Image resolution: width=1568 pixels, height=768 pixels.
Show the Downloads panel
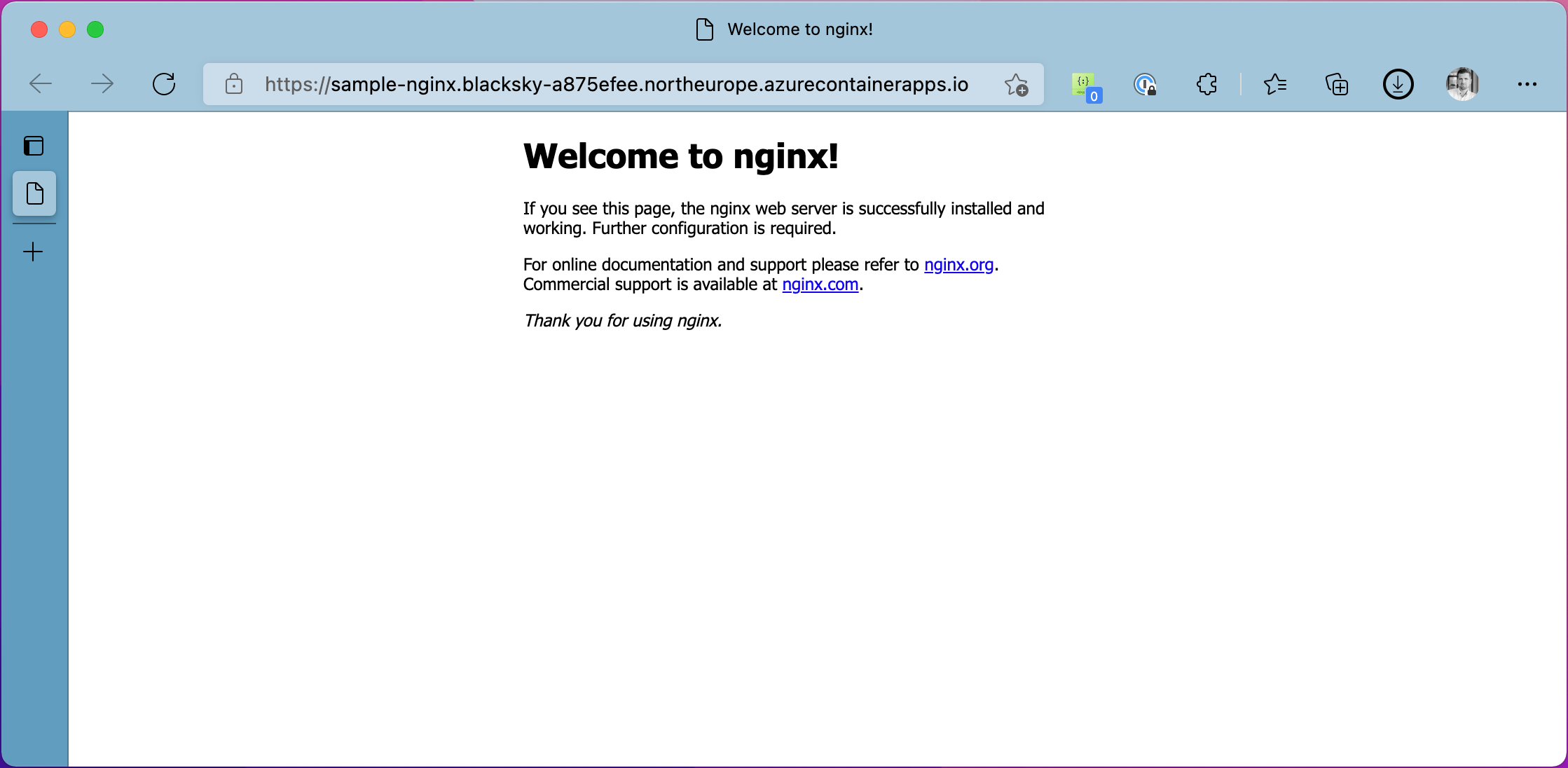1398,84
